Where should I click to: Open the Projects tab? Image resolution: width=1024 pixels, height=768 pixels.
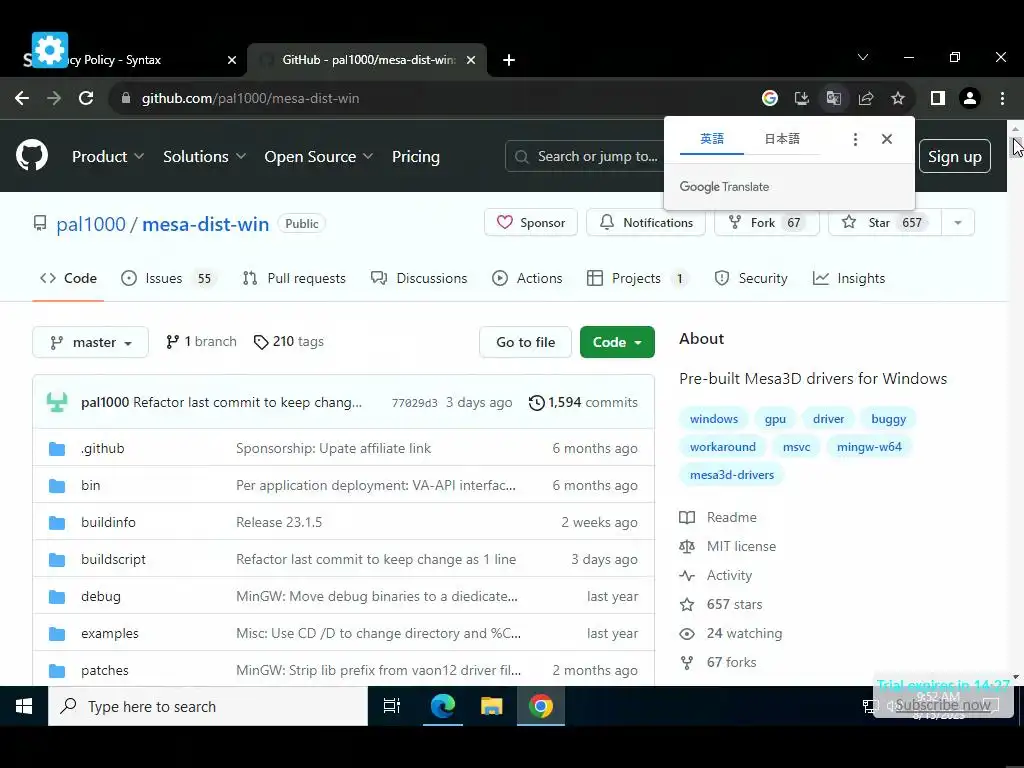[x=637, y=278]
